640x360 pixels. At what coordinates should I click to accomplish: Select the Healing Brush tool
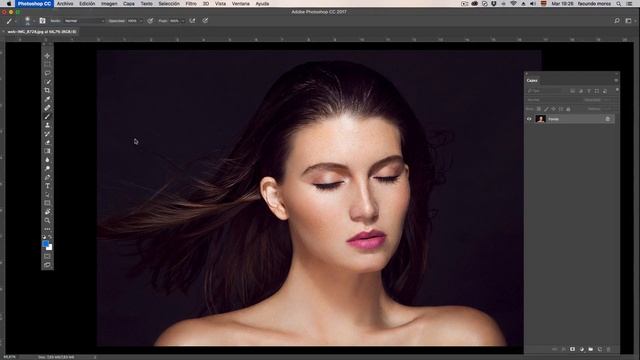coord(47,108)
